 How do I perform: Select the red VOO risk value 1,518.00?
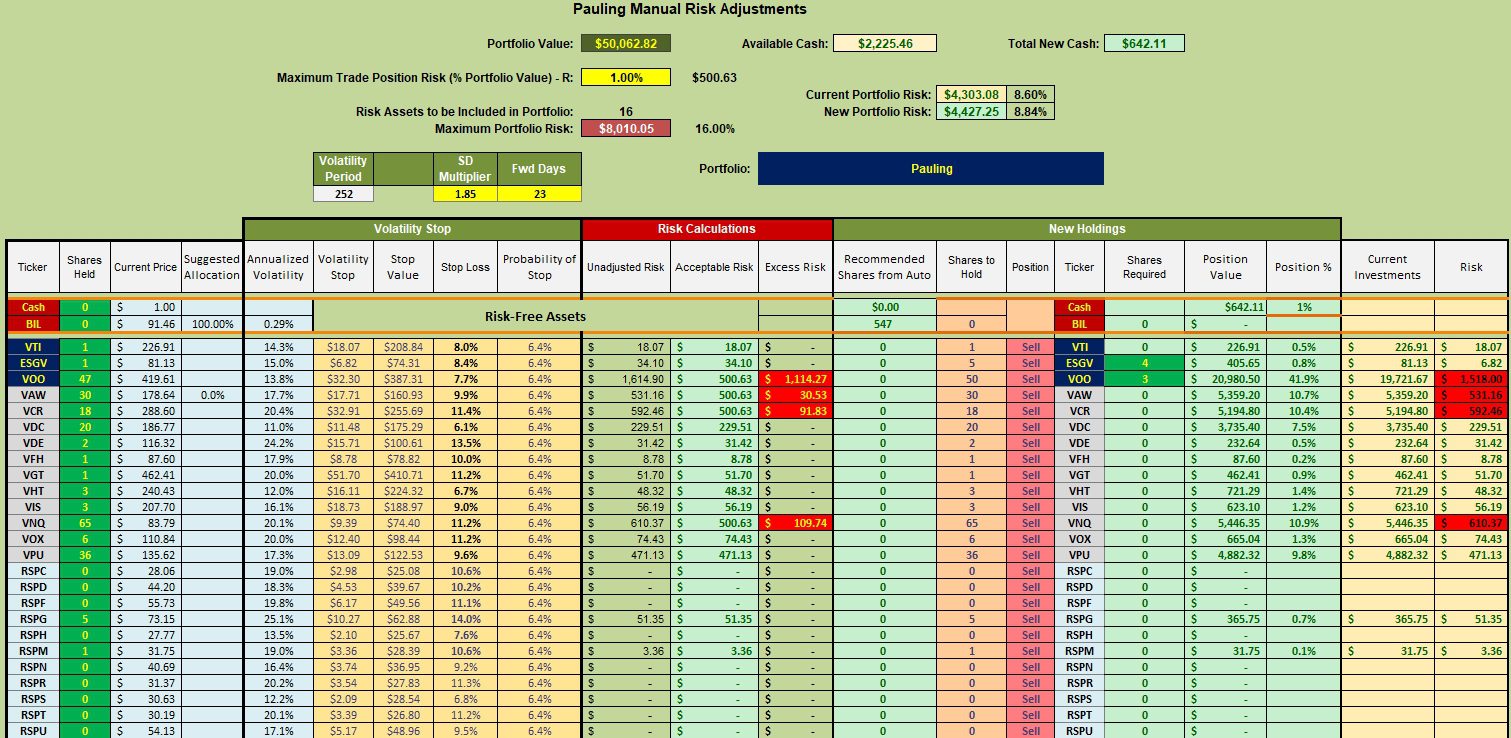[x=1471, y=379]
